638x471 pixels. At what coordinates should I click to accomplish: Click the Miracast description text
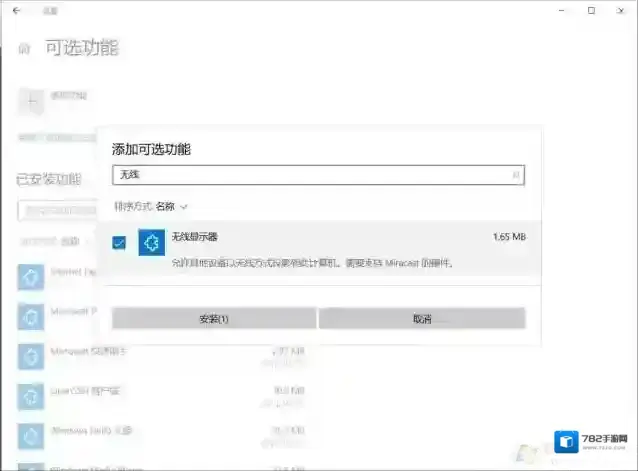[312, 263]
